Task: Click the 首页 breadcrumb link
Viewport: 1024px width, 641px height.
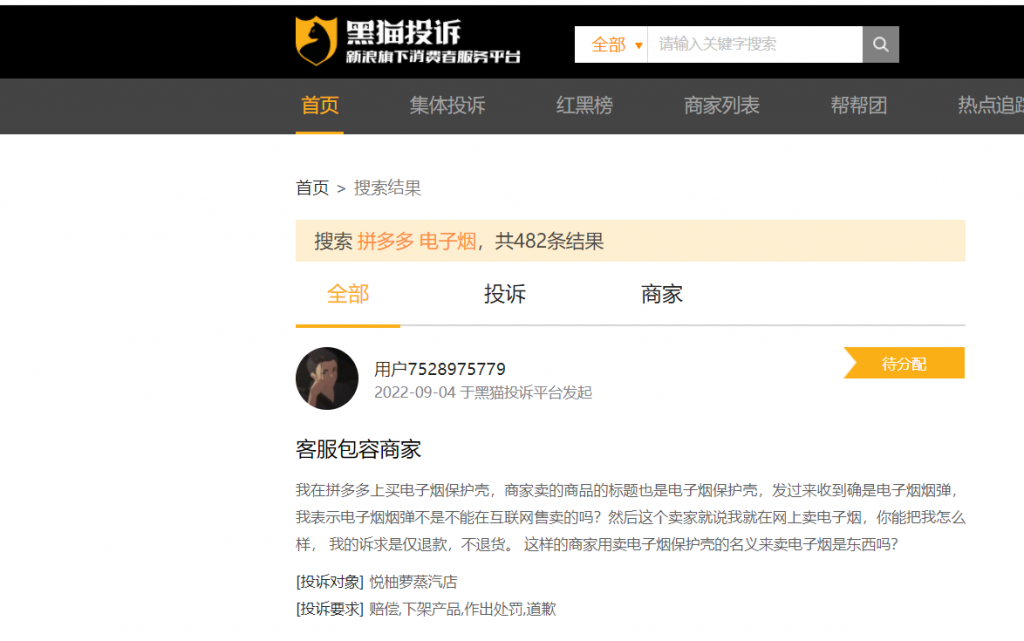Action: [312, 188]
